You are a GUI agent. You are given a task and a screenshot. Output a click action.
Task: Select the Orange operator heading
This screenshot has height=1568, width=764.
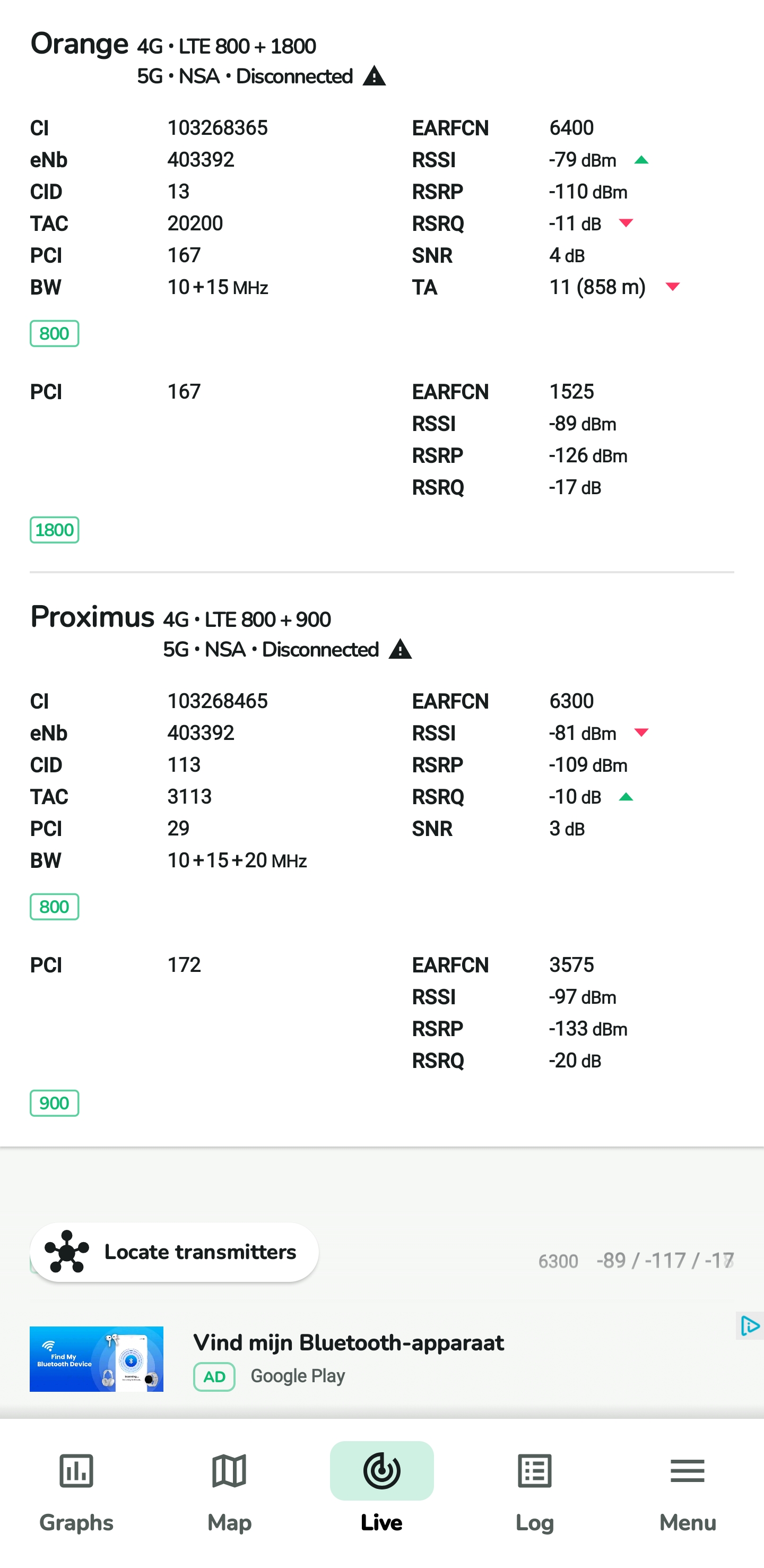pos(80,45)
